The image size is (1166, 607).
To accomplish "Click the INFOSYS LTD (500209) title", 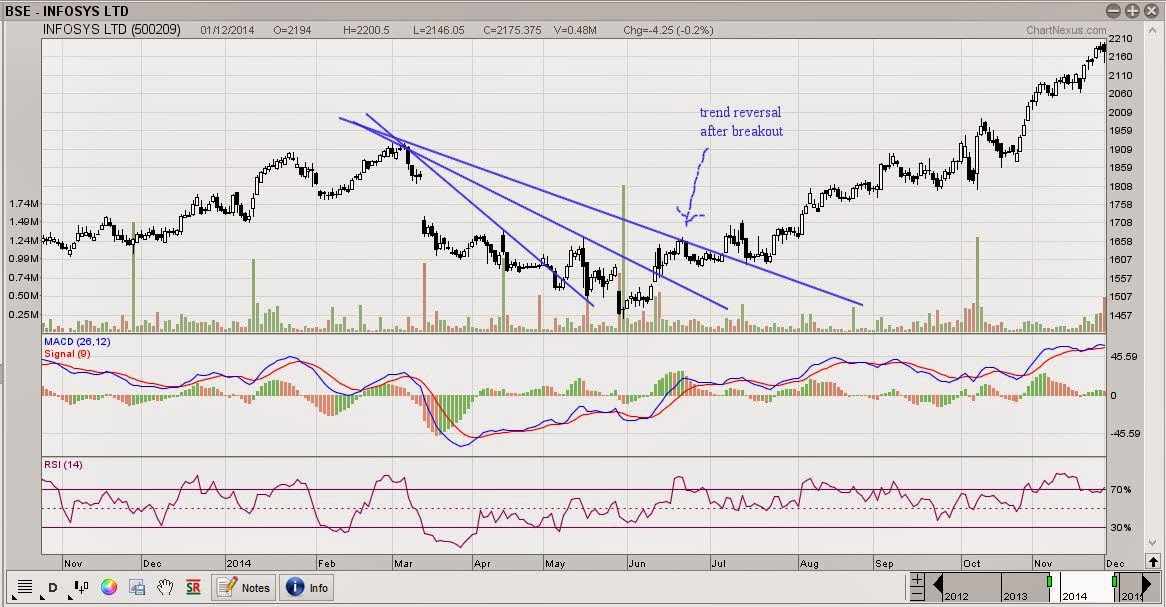I will pos(112,30).
